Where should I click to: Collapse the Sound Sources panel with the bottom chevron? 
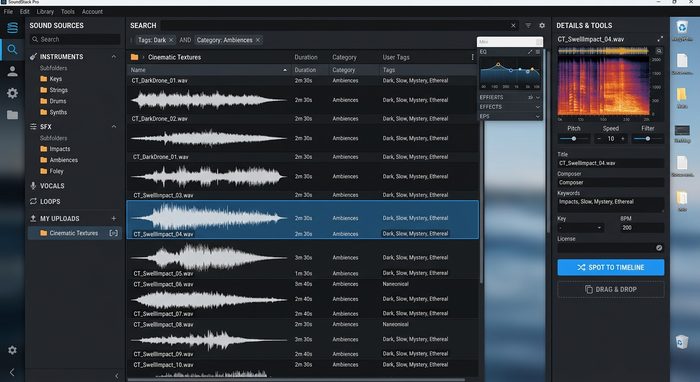point(117,376)
